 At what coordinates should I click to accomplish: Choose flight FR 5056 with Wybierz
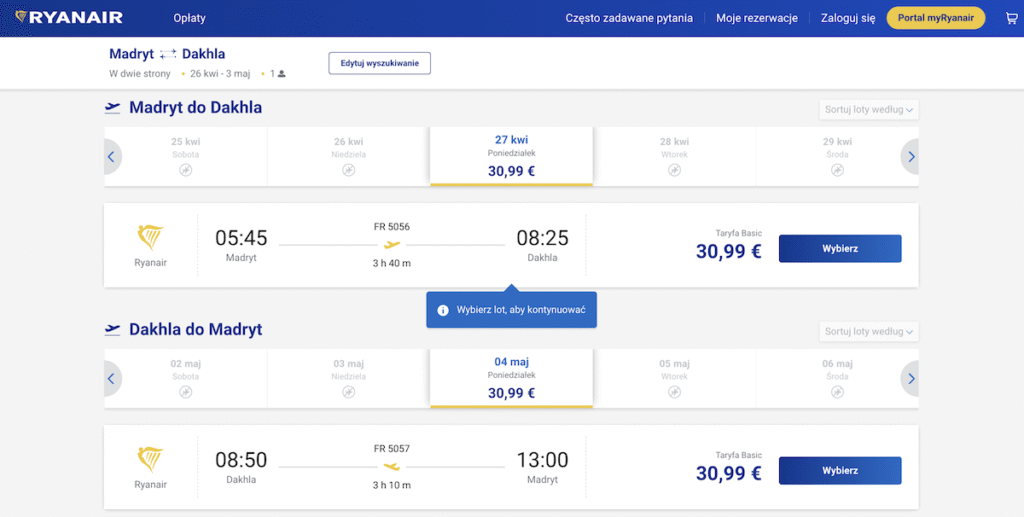pyautogui.click(x=839, y=248)
